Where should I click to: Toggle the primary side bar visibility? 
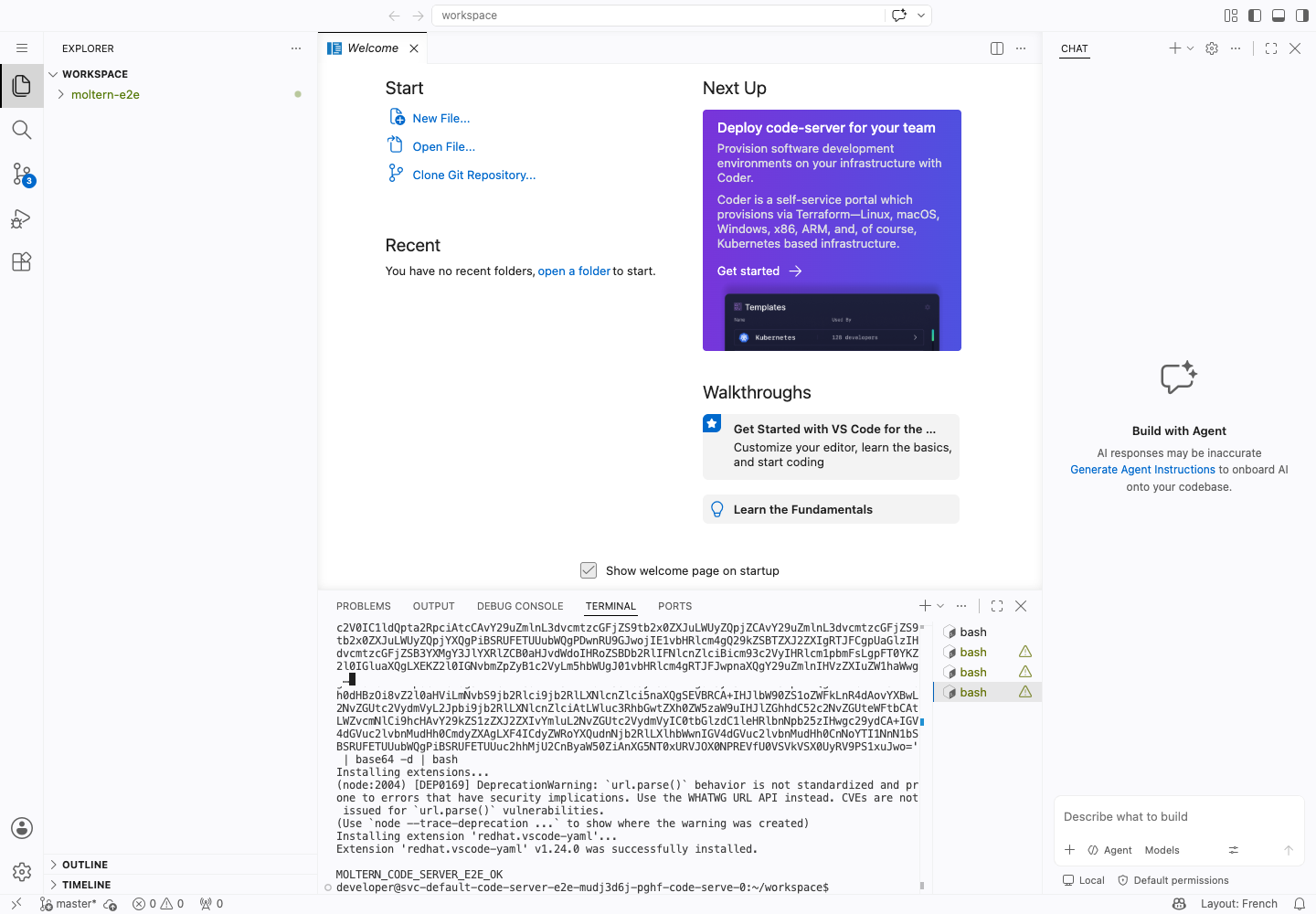tap(1255, 16)
